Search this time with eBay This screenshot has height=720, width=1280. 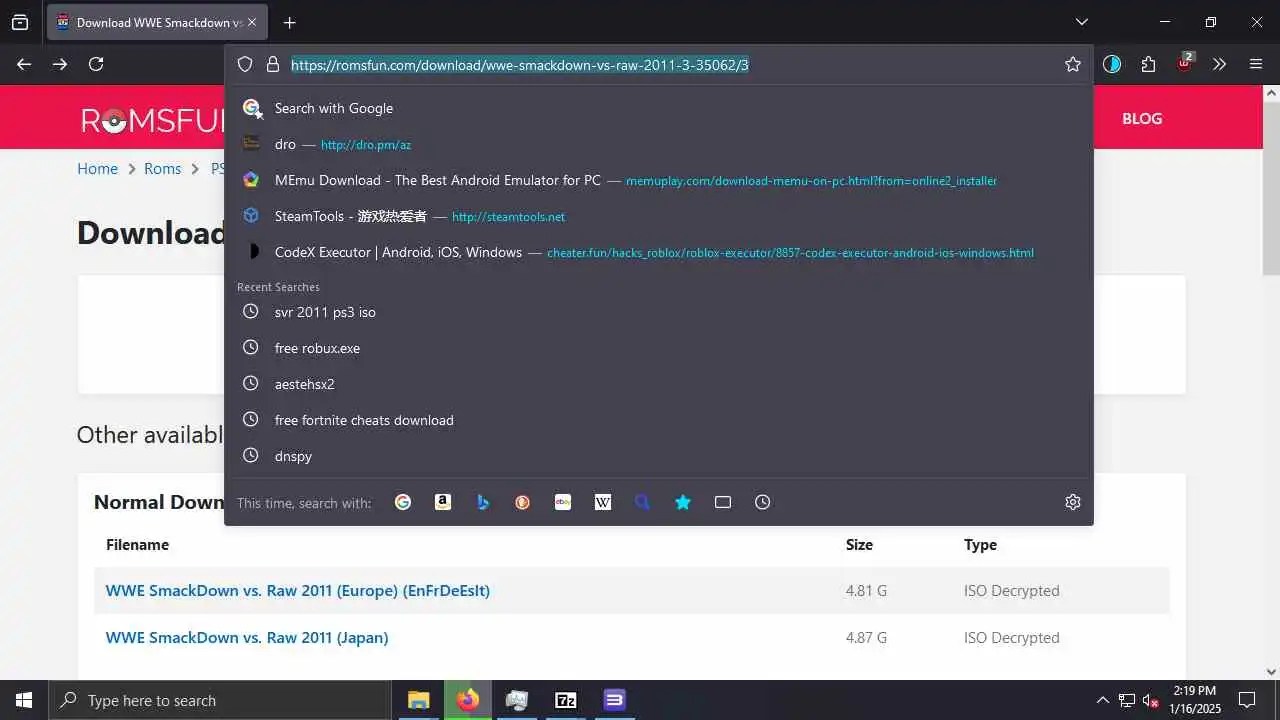click(x=563, y=502)
